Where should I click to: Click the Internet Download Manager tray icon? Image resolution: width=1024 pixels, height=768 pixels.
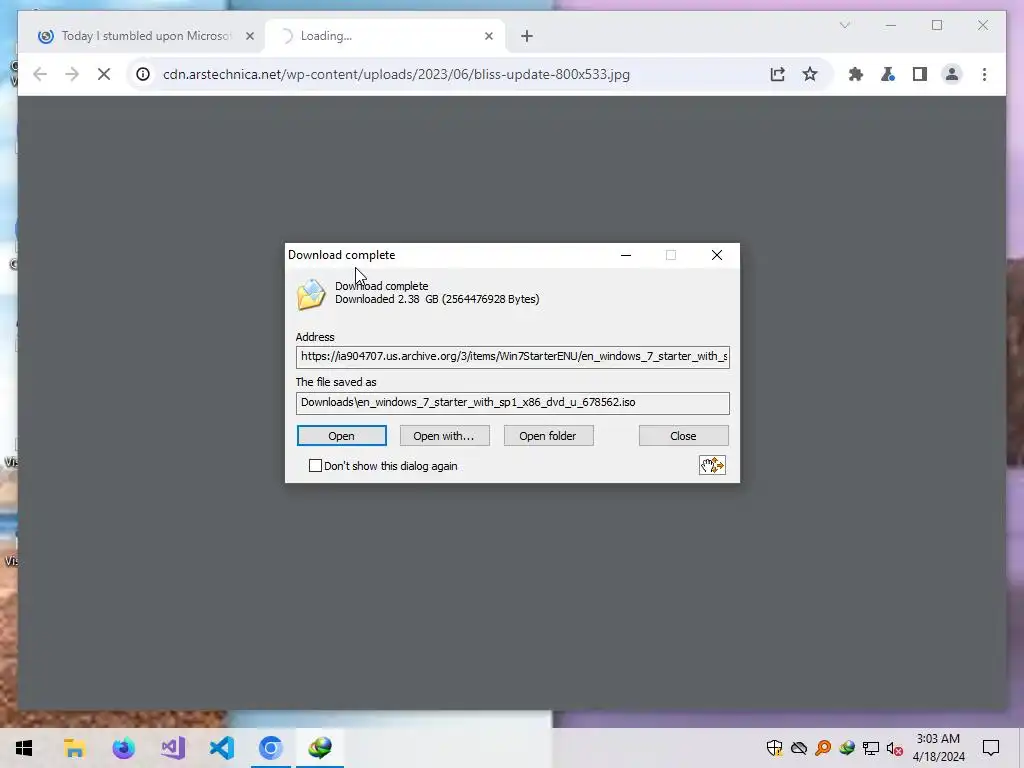tap(847, 748)
